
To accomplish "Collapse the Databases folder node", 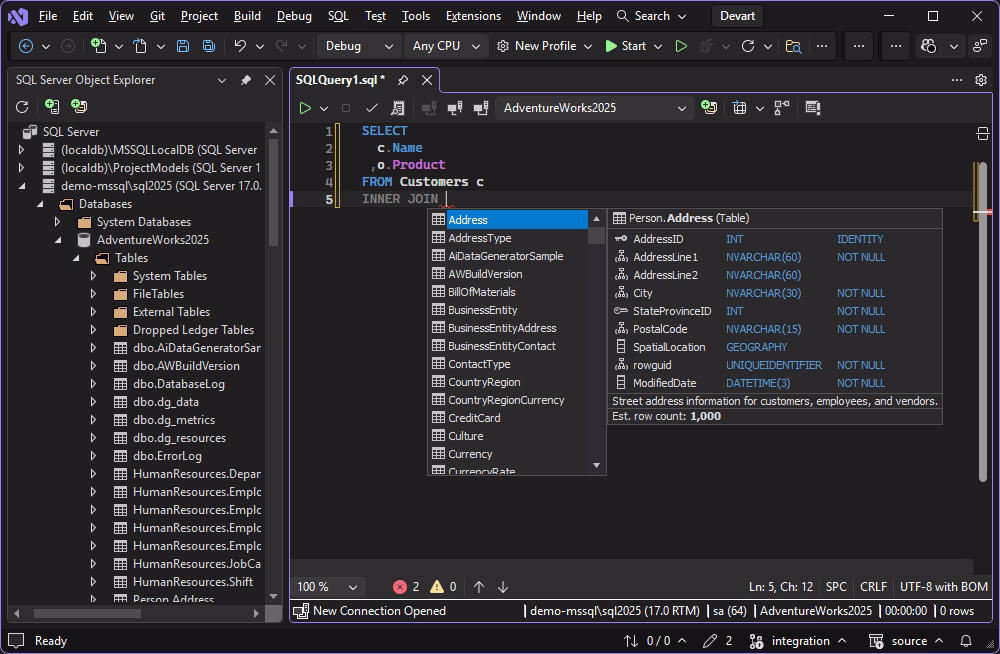I will click(x=40, y=204).
